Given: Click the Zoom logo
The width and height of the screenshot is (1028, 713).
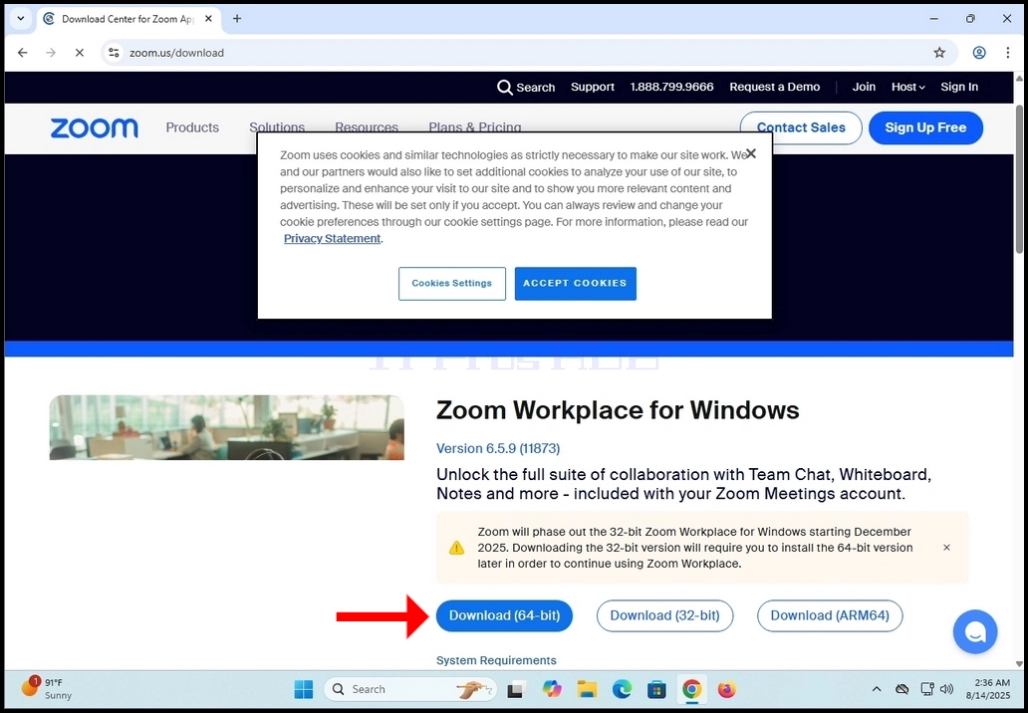Looking at the screenshot, I should point(94,128).
